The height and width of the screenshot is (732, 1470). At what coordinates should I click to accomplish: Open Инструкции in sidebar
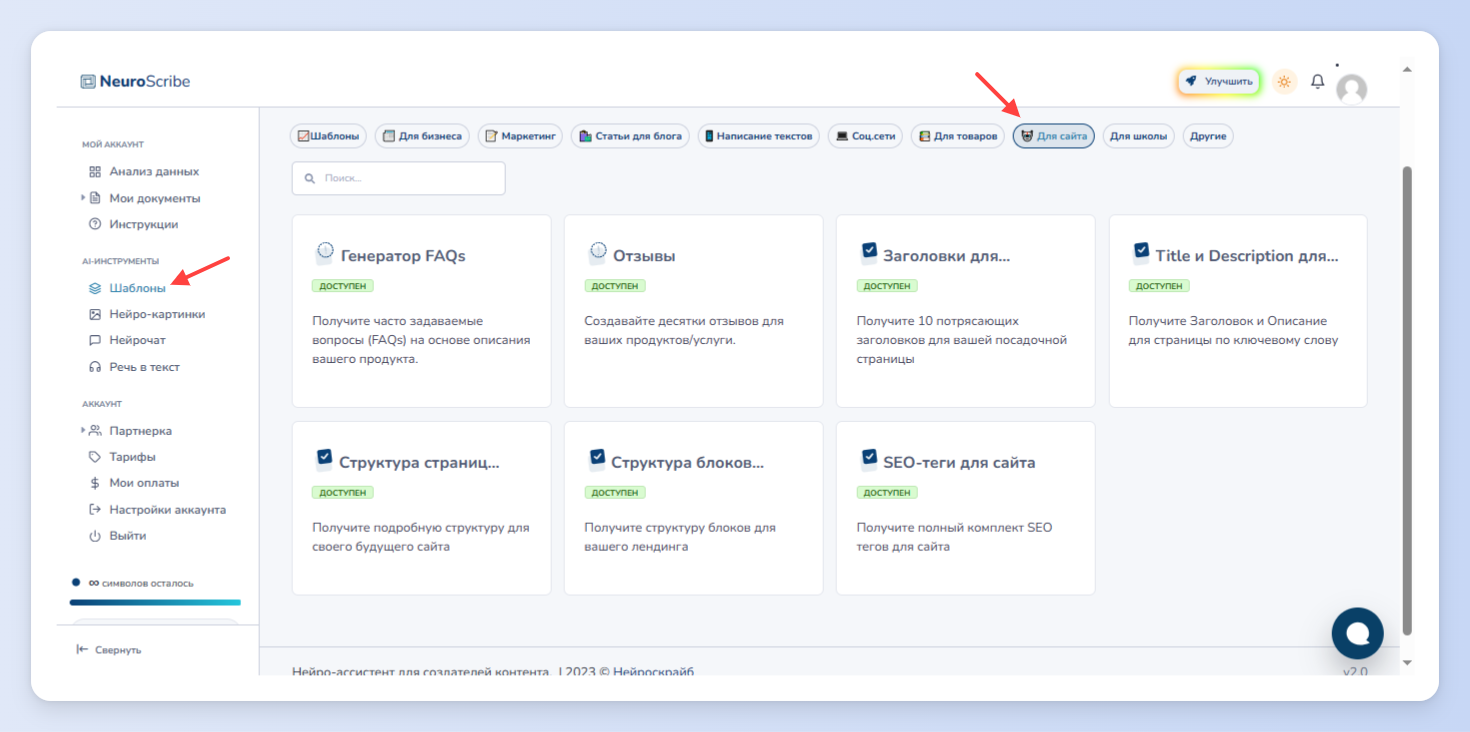[x=144, y=224]
